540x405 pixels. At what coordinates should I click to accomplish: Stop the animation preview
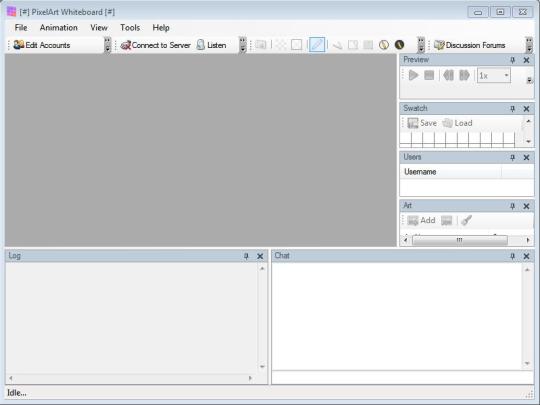pyautogui.click(x=429, y=75)
